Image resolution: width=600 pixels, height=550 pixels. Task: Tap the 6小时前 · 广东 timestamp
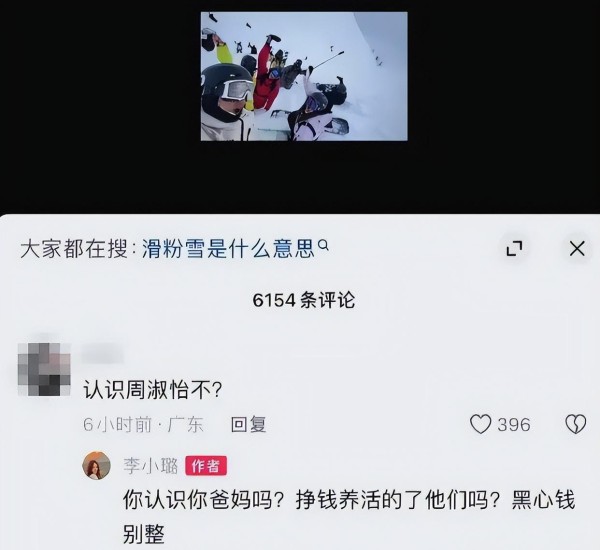point(143,424)
